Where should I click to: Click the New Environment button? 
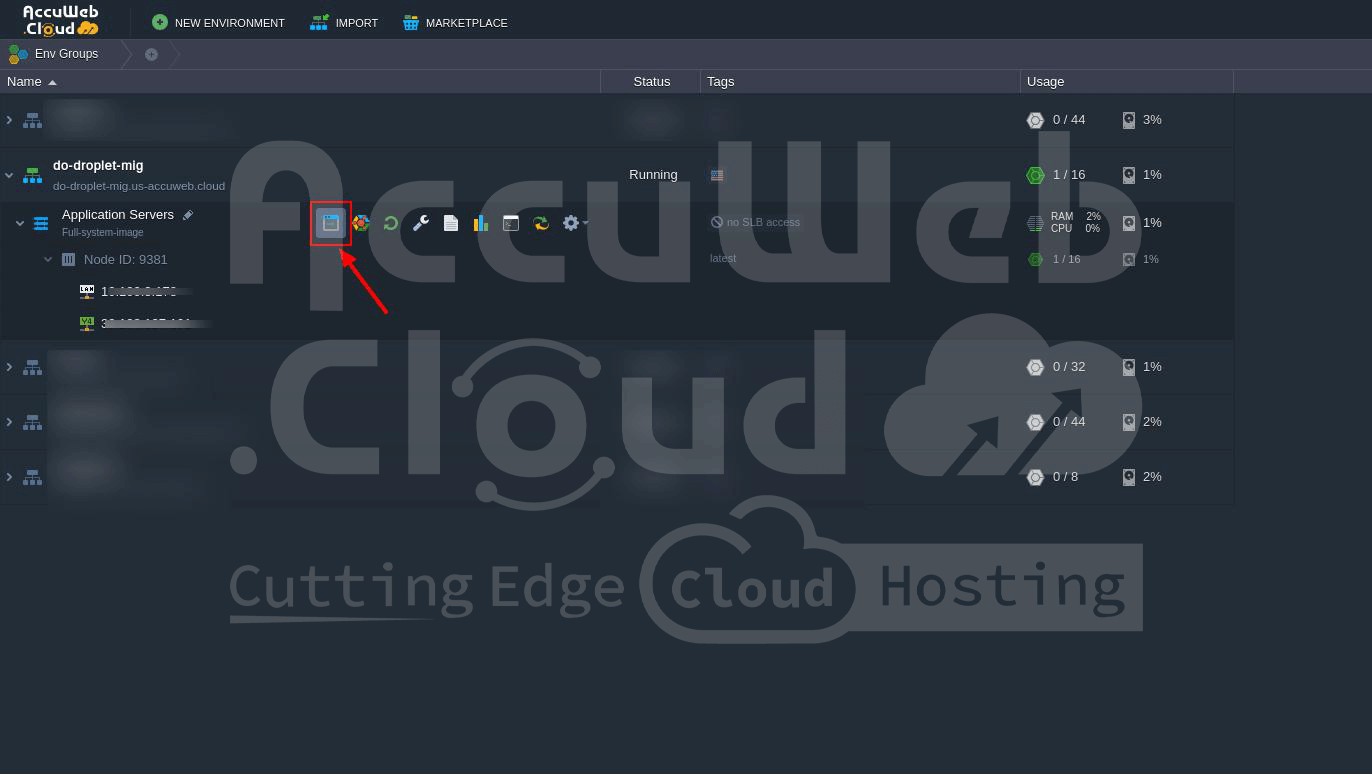click(218, 22)
